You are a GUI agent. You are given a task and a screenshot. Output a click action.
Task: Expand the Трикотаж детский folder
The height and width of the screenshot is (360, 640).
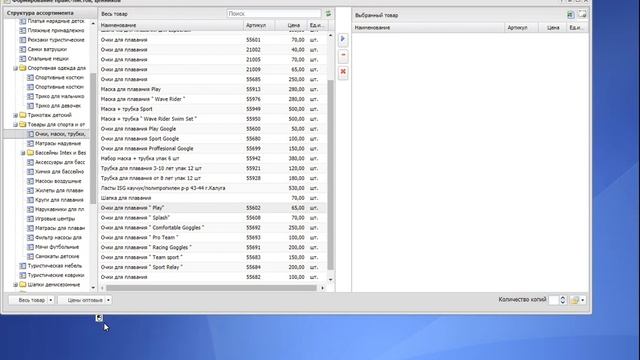[16, 115]
